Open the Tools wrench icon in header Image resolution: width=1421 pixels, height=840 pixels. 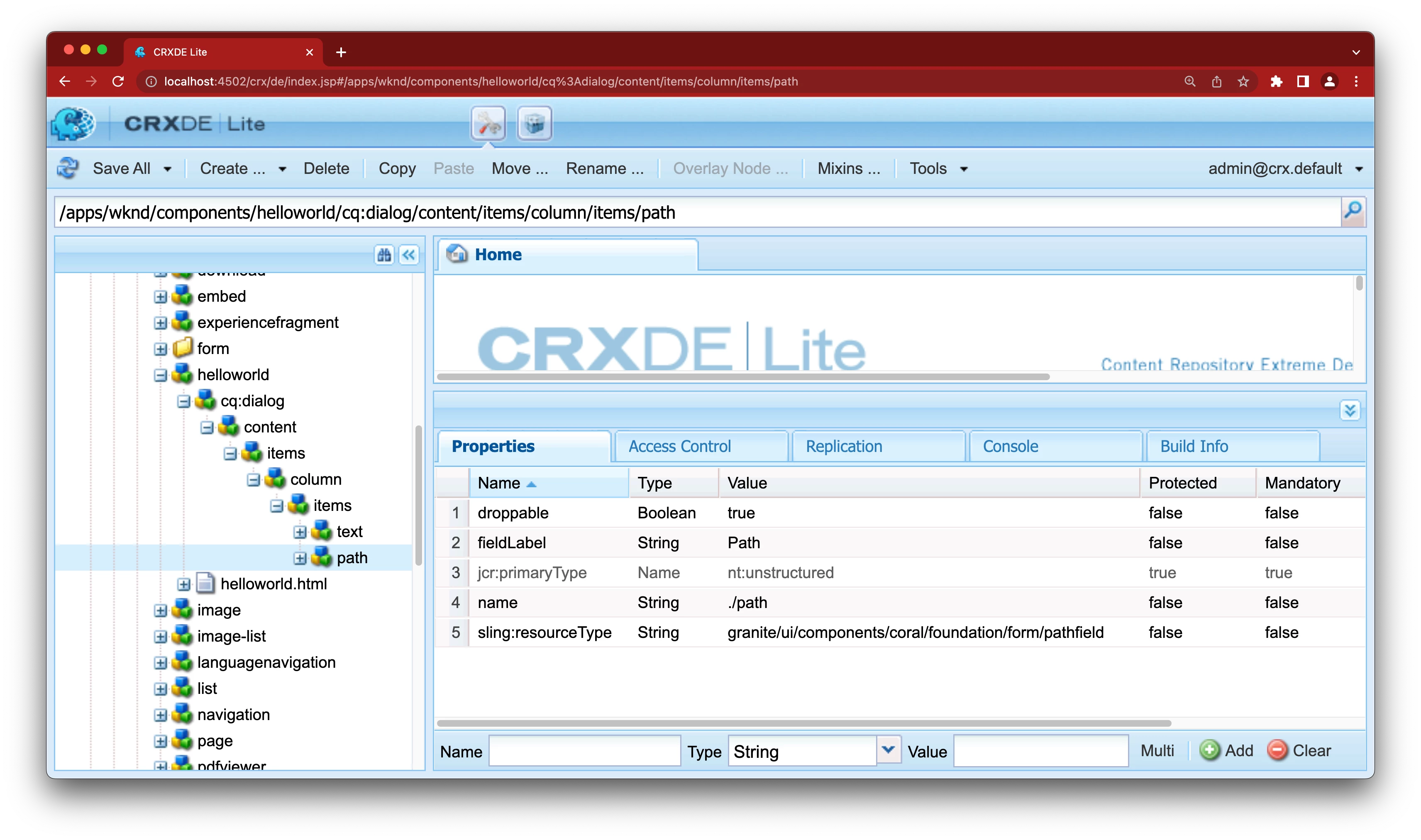(x=488, y=123)
